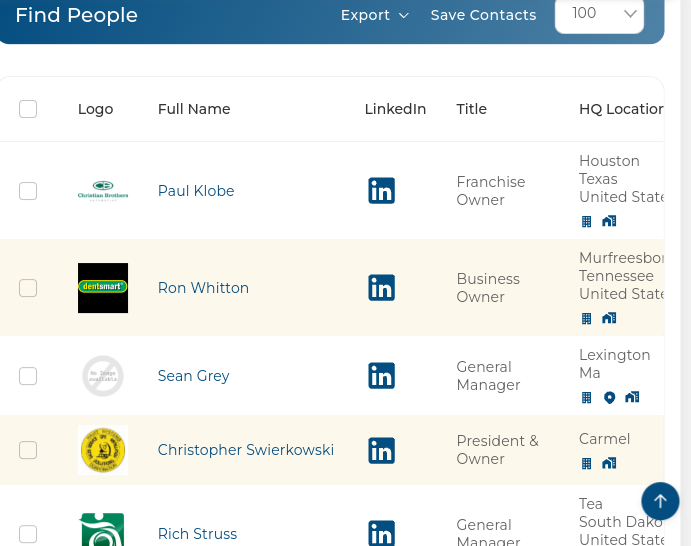Open Christopher Swierkowski's contact link
Screen dimensions: 691x546
(x=246, y=450)
